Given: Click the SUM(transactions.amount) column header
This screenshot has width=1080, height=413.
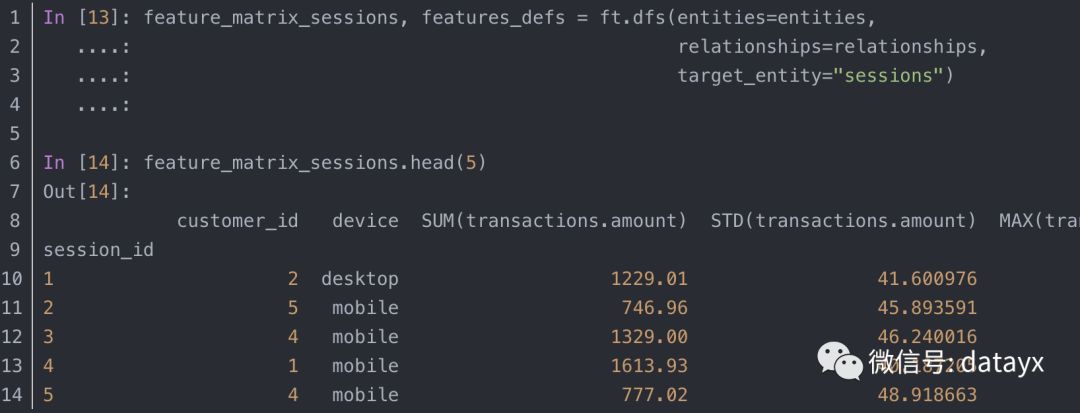Looking at the screenshot, I should (554, 221).
